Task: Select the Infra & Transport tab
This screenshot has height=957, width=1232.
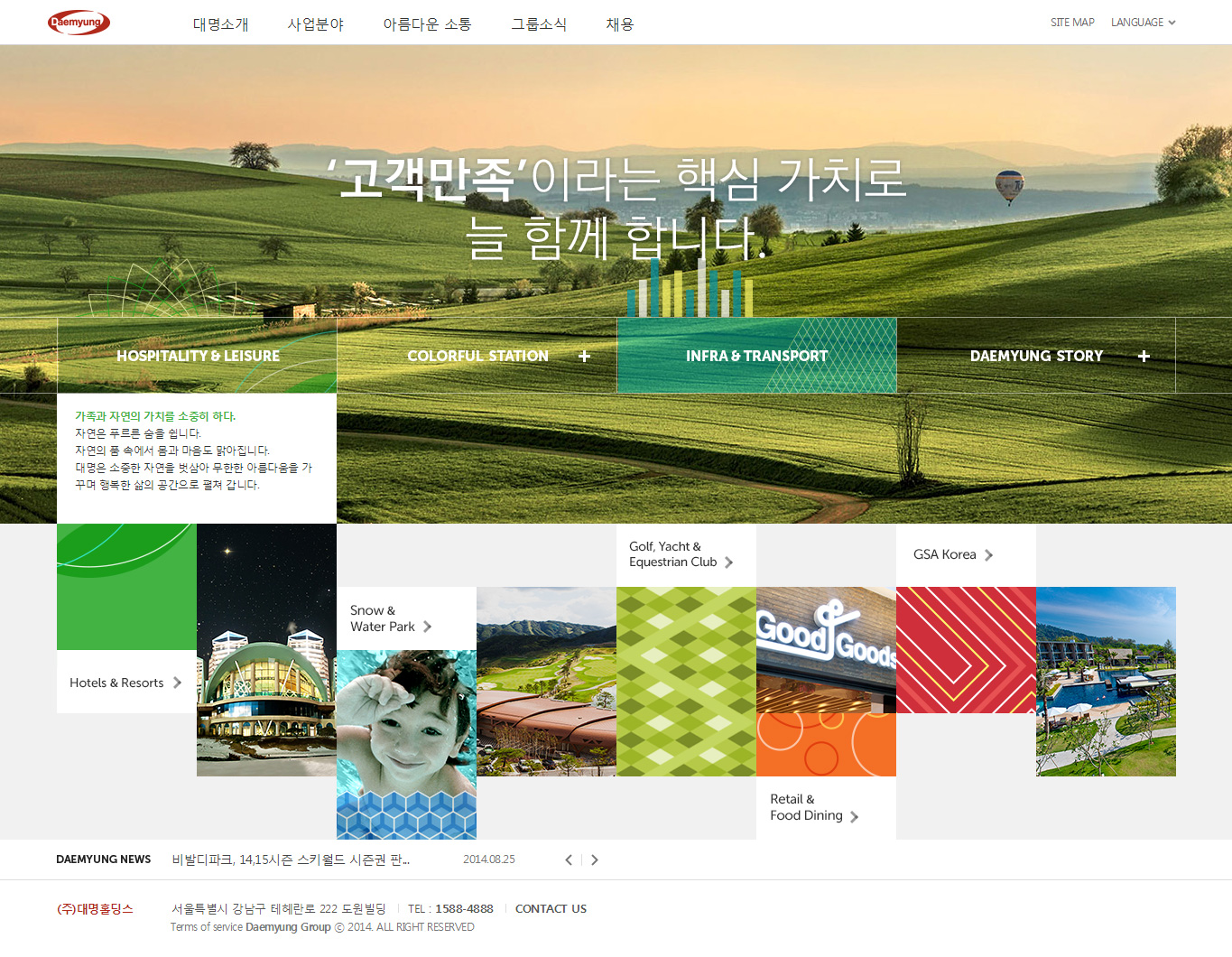Action: [756, 356]
